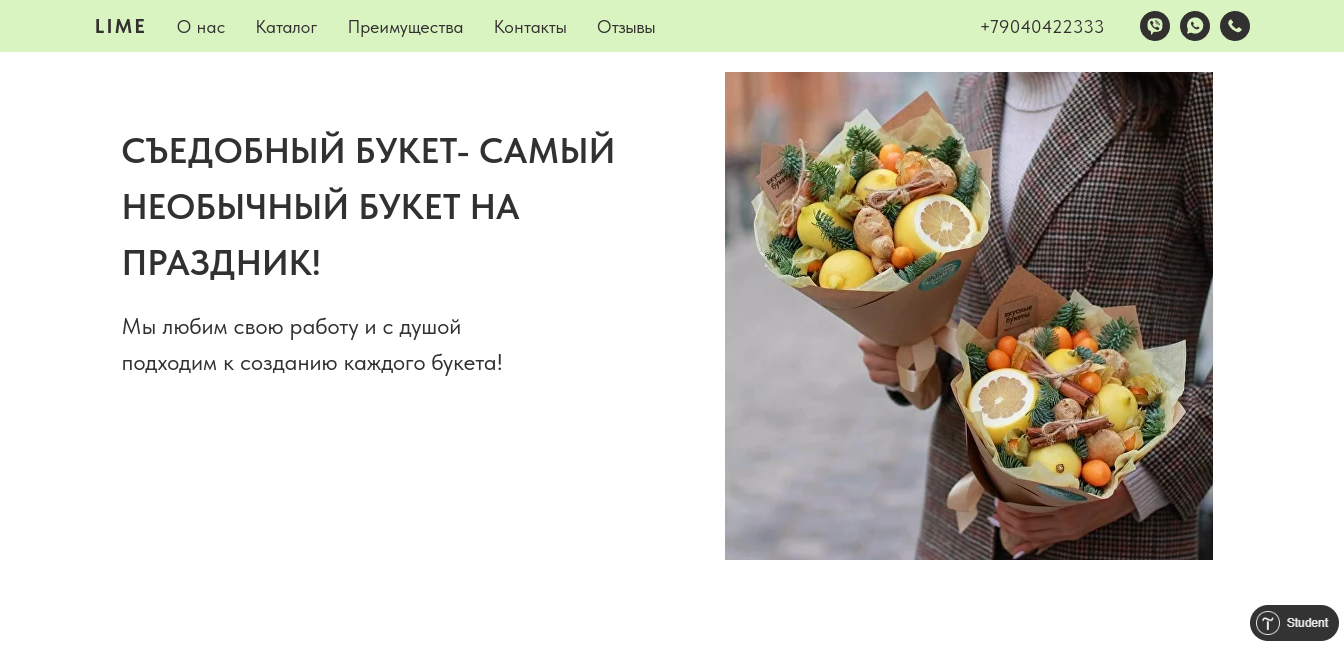
Task: Click the main heading Съедобный букет
Action: click(368, 207)
